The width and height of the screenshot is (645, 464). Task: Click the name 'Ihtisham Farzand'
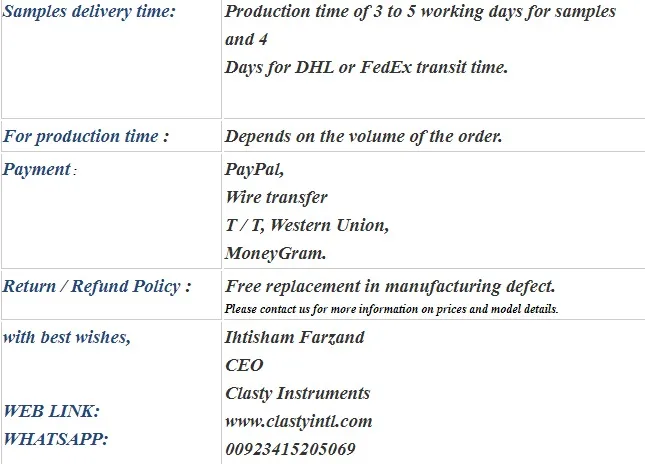pyautogui.click(x=295, y=337)
